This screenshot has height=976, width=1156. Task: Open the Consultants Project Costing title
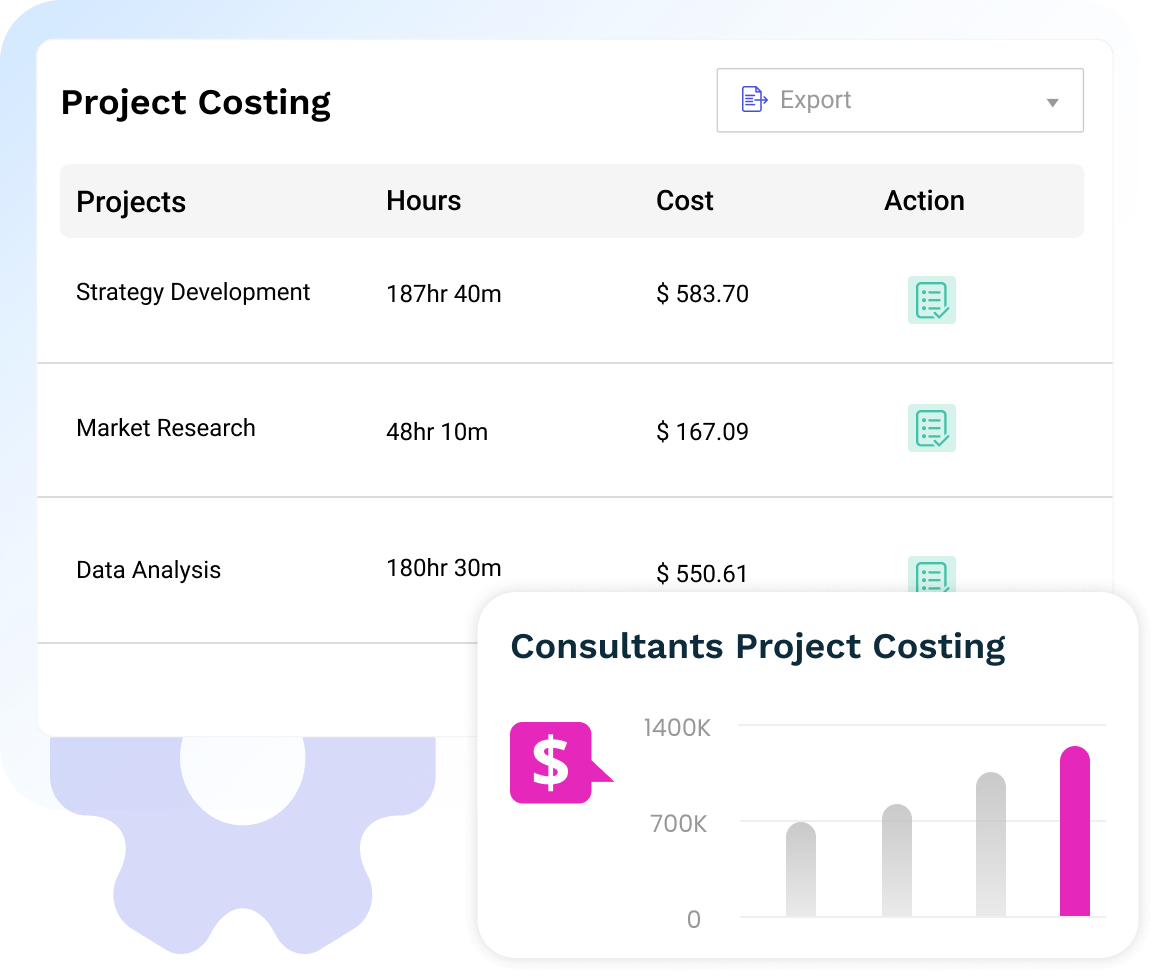757,646
